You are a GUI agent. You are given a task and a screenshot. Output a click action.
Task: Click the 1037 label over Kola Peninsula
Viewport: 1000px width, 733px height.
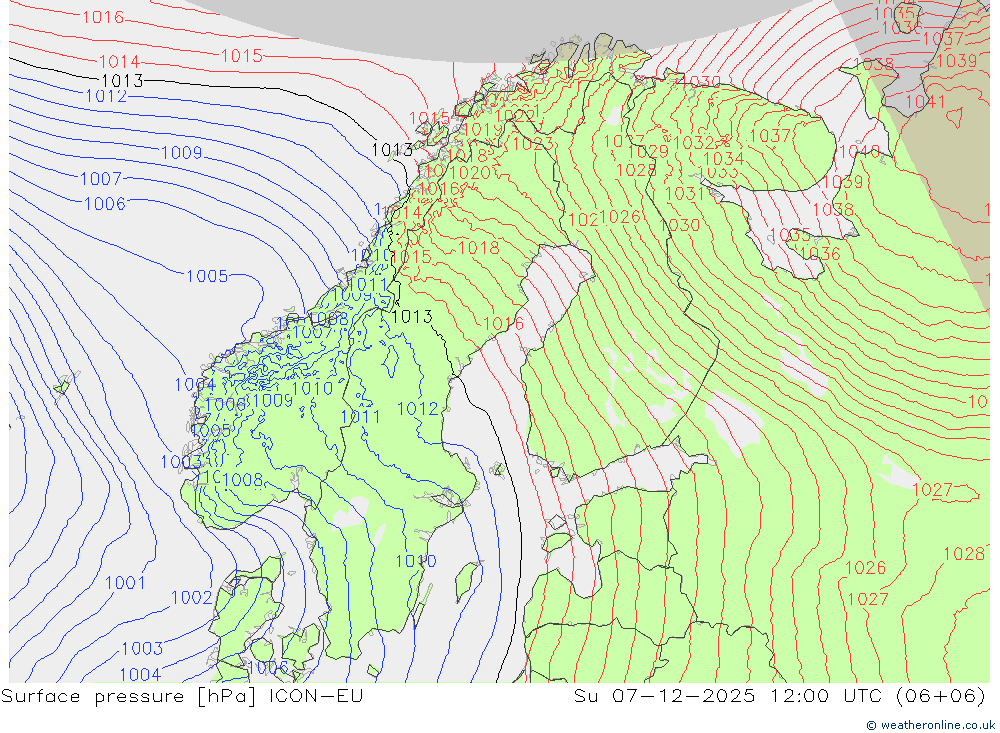pos(770,136)
